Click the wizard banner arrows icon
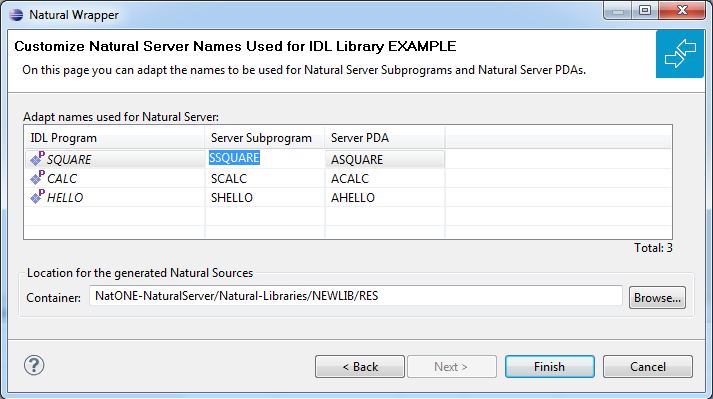The height and width of the screenshot is (399, 713). click(680, 54)
